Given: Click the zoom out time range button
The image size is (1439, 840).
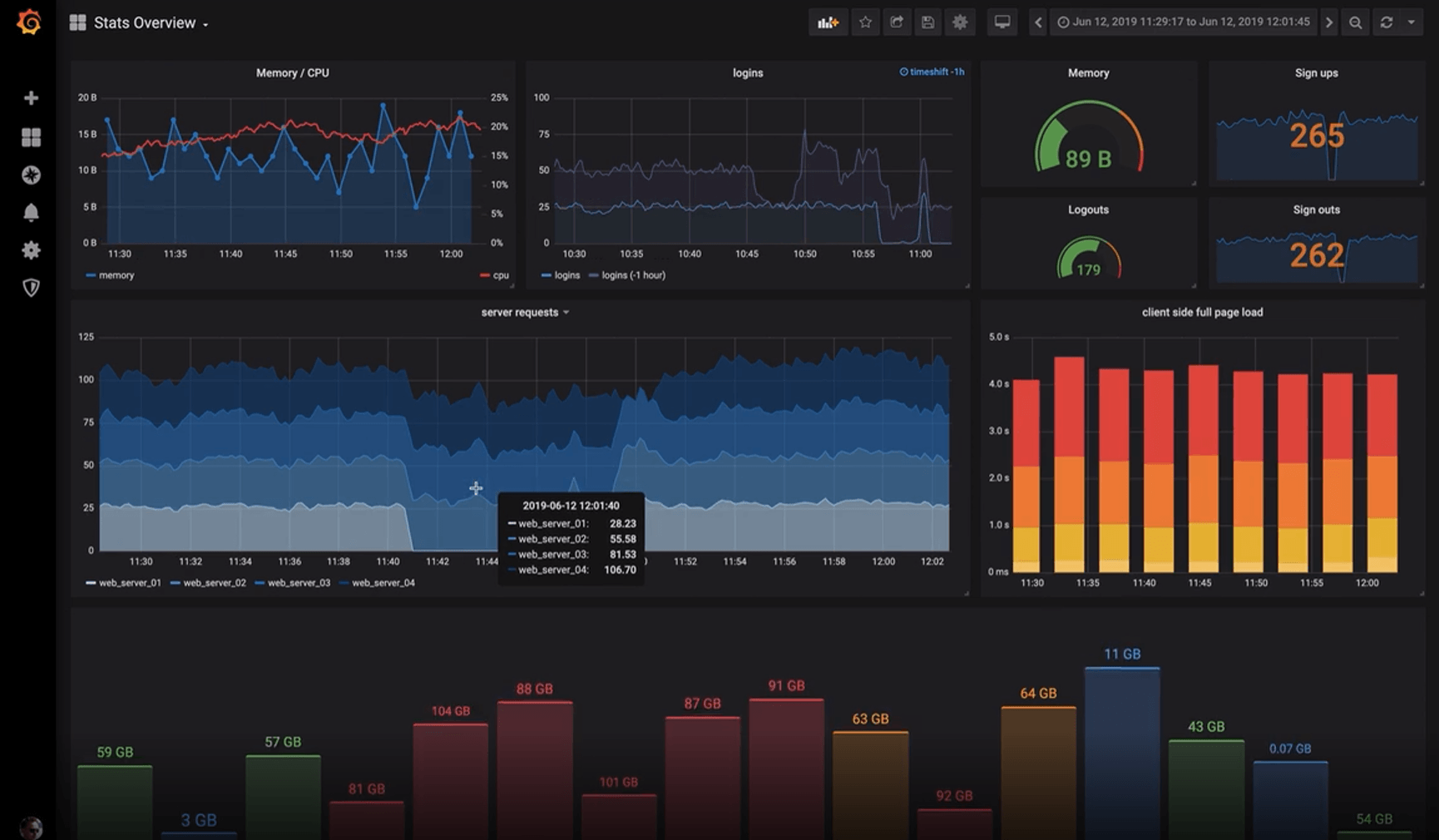Looking at the screenshot, I should tap(1356, 22).
